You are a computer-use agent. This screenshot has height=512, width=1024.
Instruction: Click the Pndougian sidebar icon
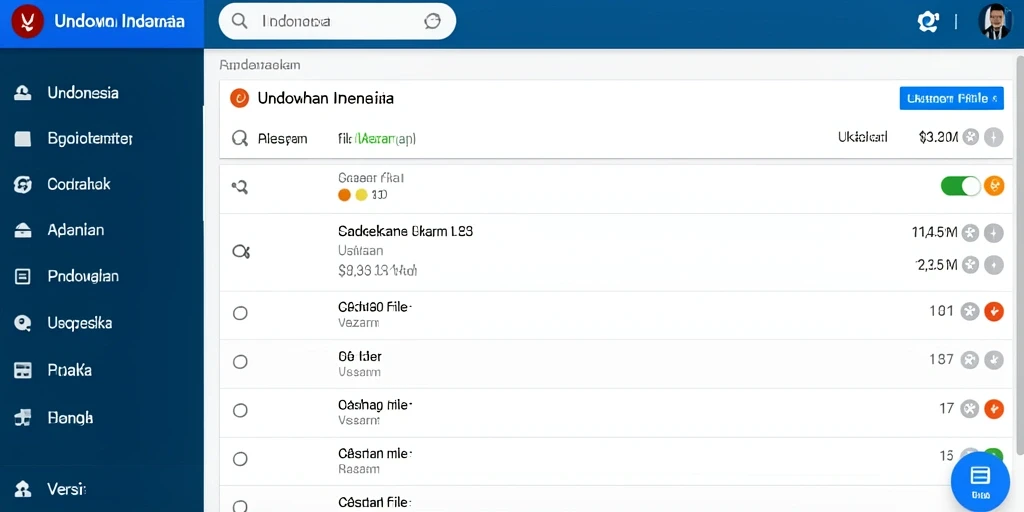(x=23, y=277)
